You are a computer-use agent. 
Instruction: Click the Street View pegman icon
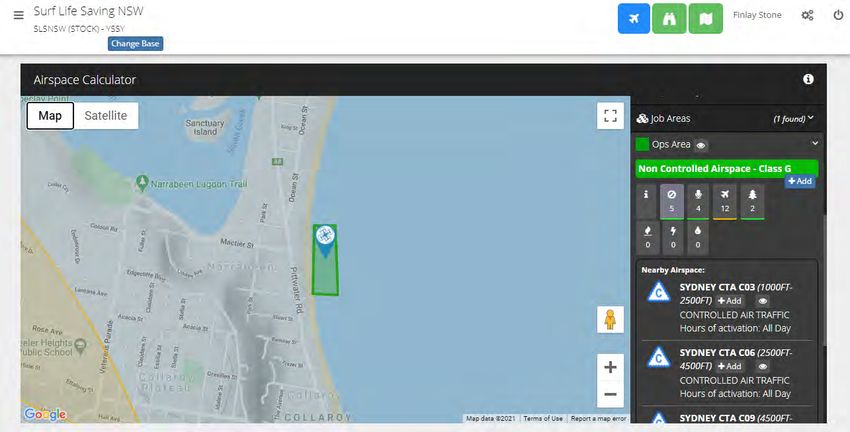(x=610, y=319)
